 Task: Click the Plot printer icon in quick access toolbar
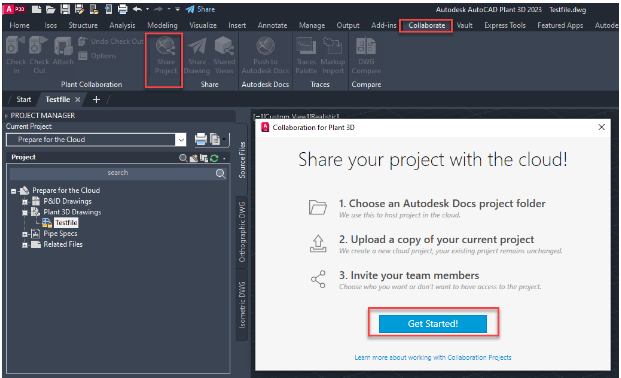pyautogui.click(x=123, y=9)
